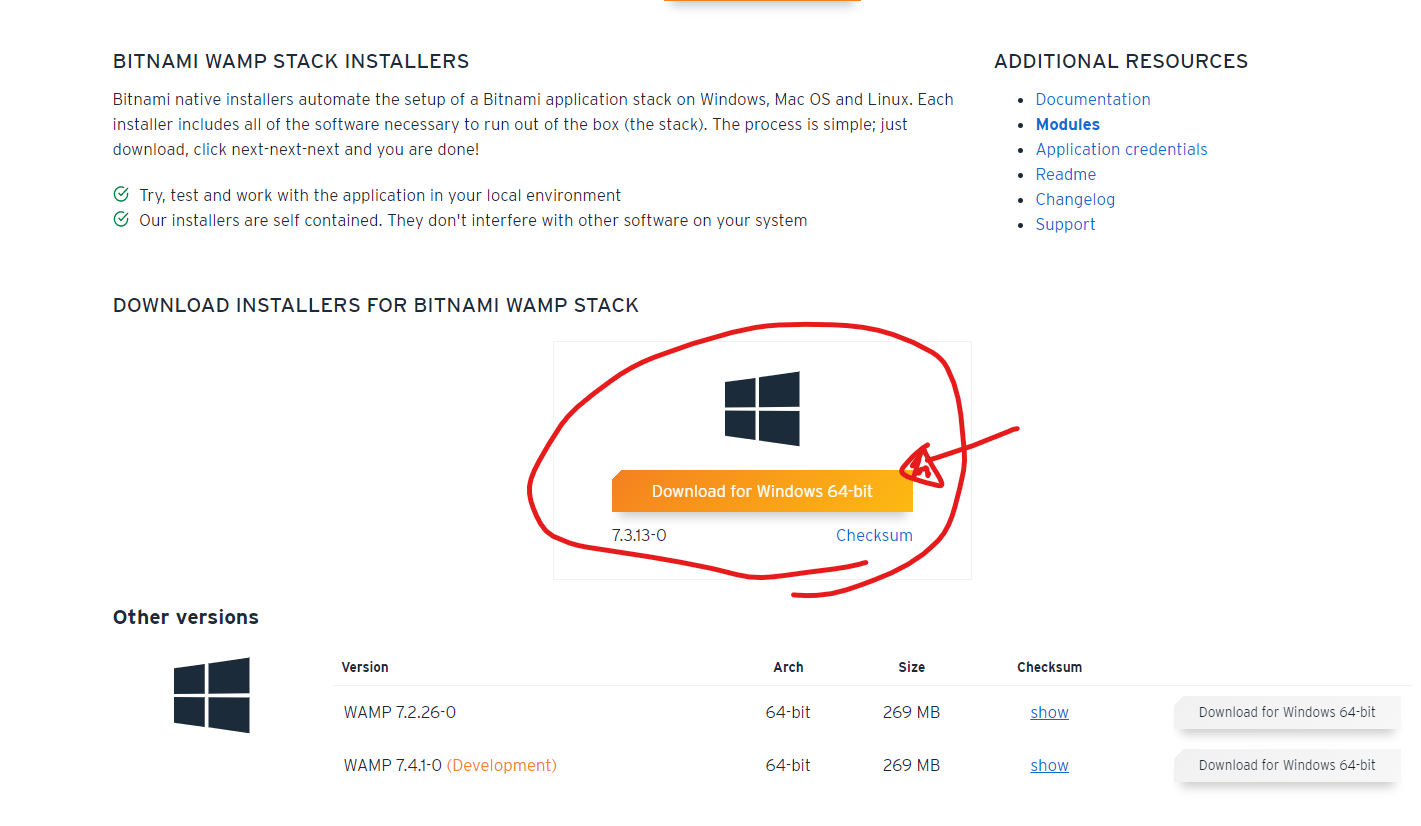Image resolution: width=1421 pixels, height=826 pixels.
Task: Click the Version column header
Action: 365,667
